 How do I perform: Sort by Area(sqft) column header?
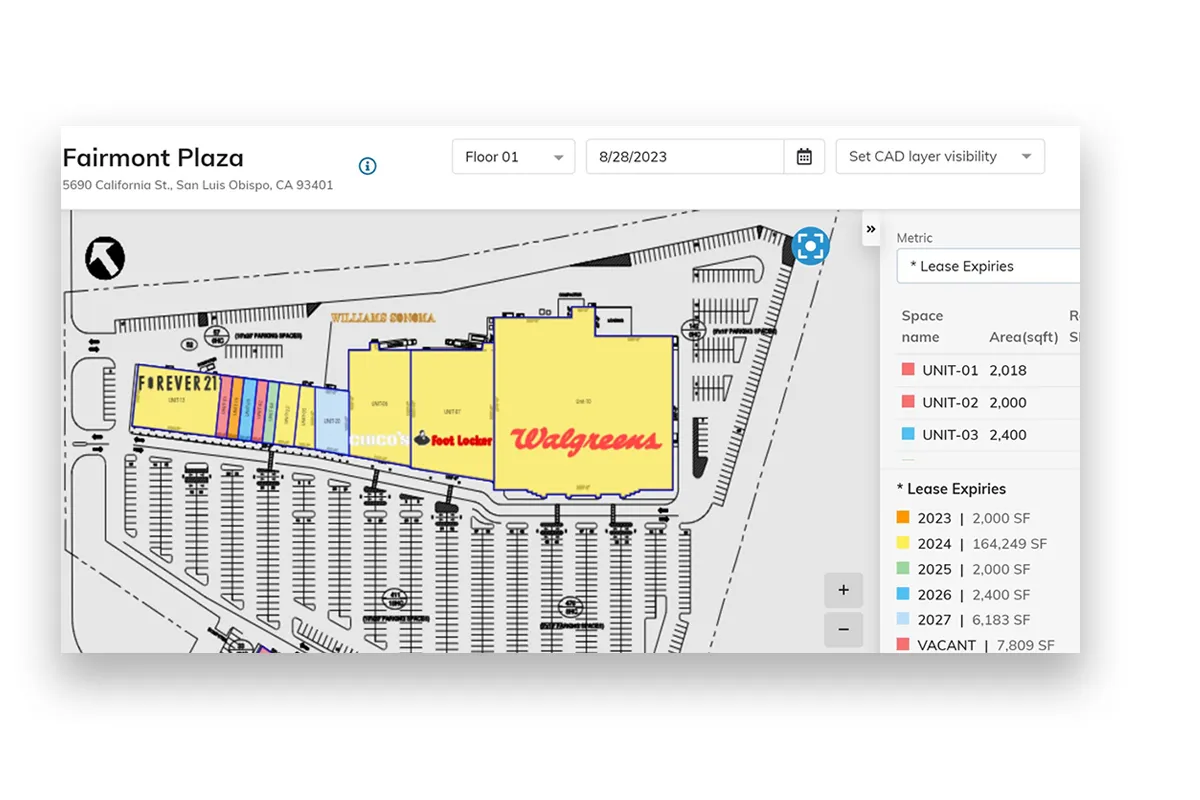pyautogui.click(x=1024, y=337)
